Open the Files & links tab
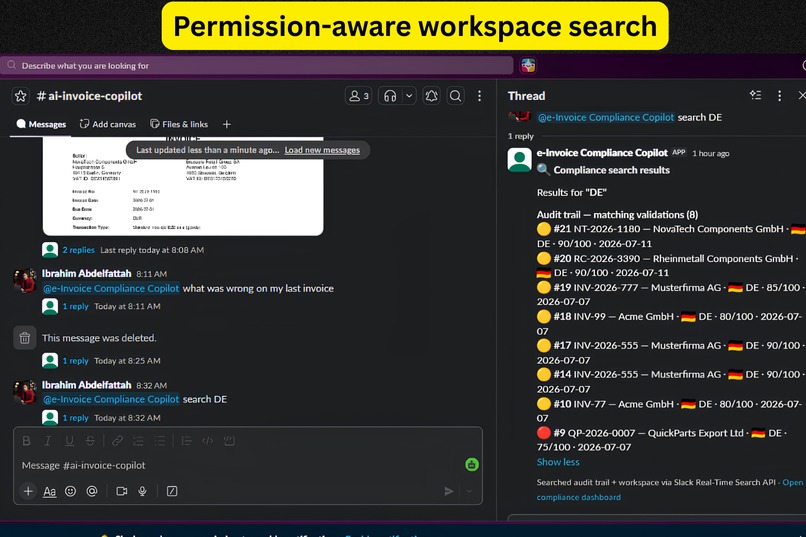Viewport: 806px width, 537px height. [179, 124]
